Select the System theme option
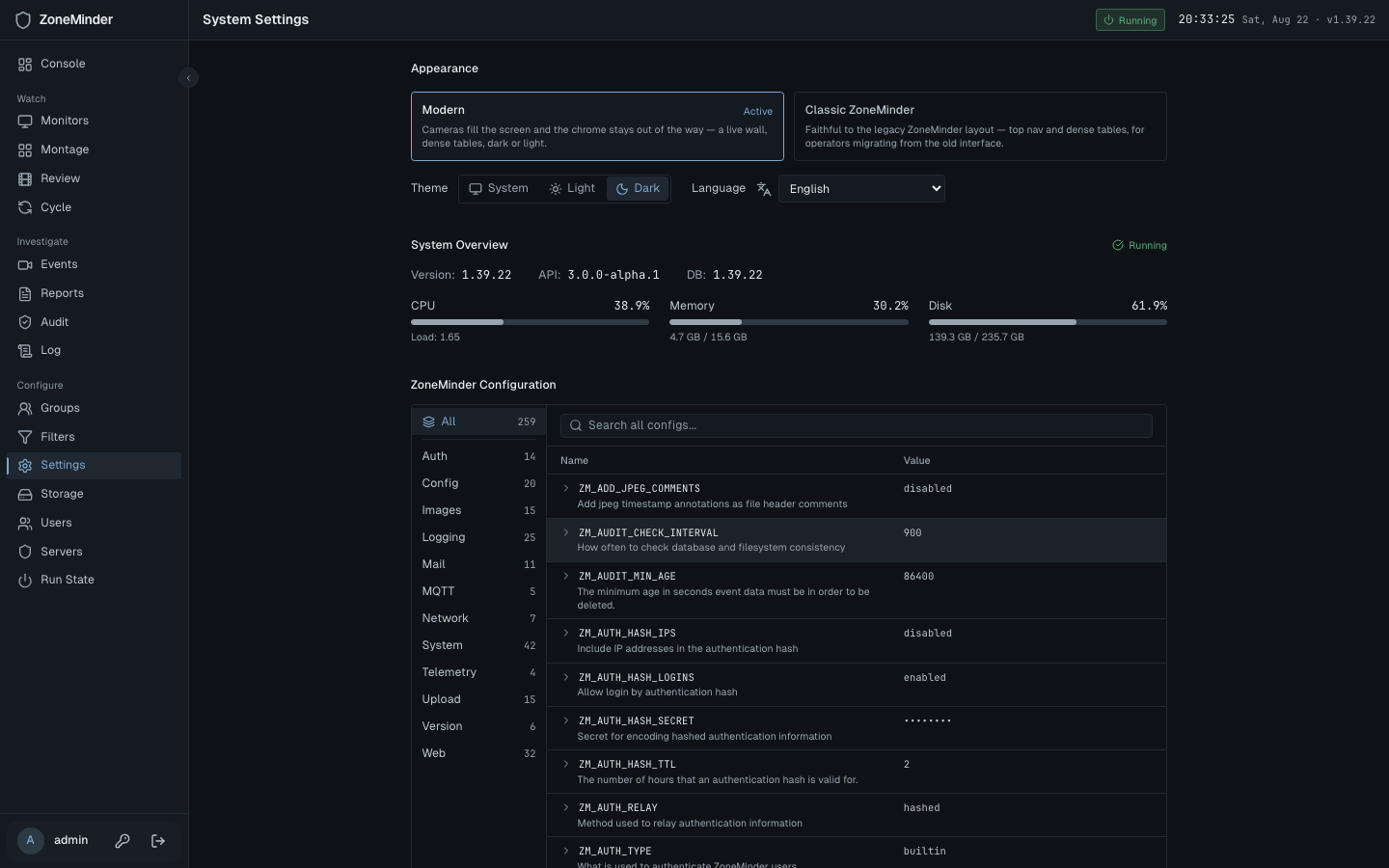Image resolution: width=1389 pixels, height=868 pixels. [x=499, y=188]
